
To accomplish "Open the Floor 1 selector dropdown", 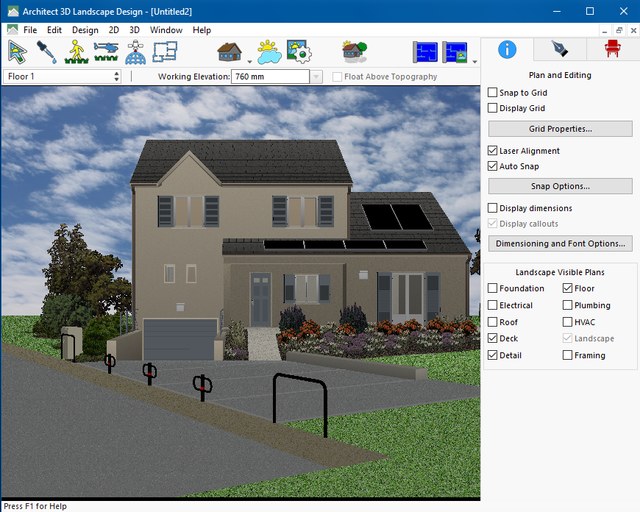I will tap(116, 76).
